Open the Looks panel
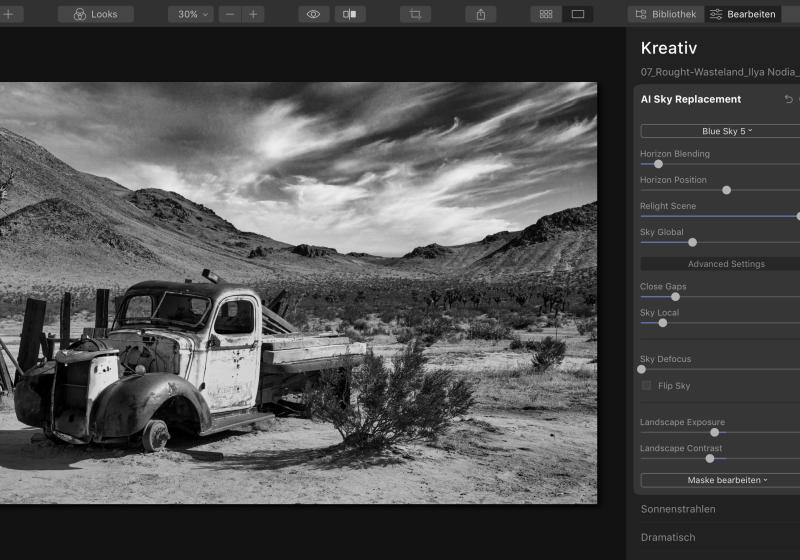The height and width of the screenshot is (560, 800). point(96,14)
